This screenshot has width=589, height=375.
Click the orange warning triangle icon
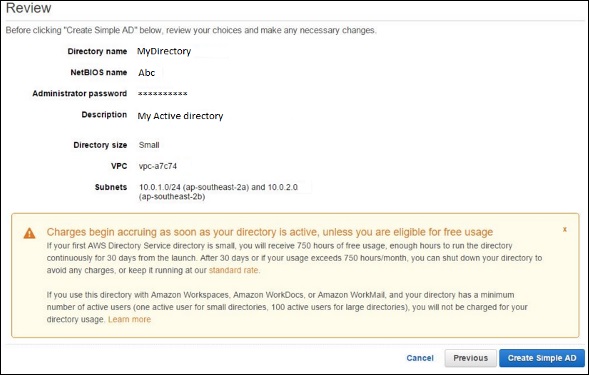pyautogui.click(x=29, y=233)
